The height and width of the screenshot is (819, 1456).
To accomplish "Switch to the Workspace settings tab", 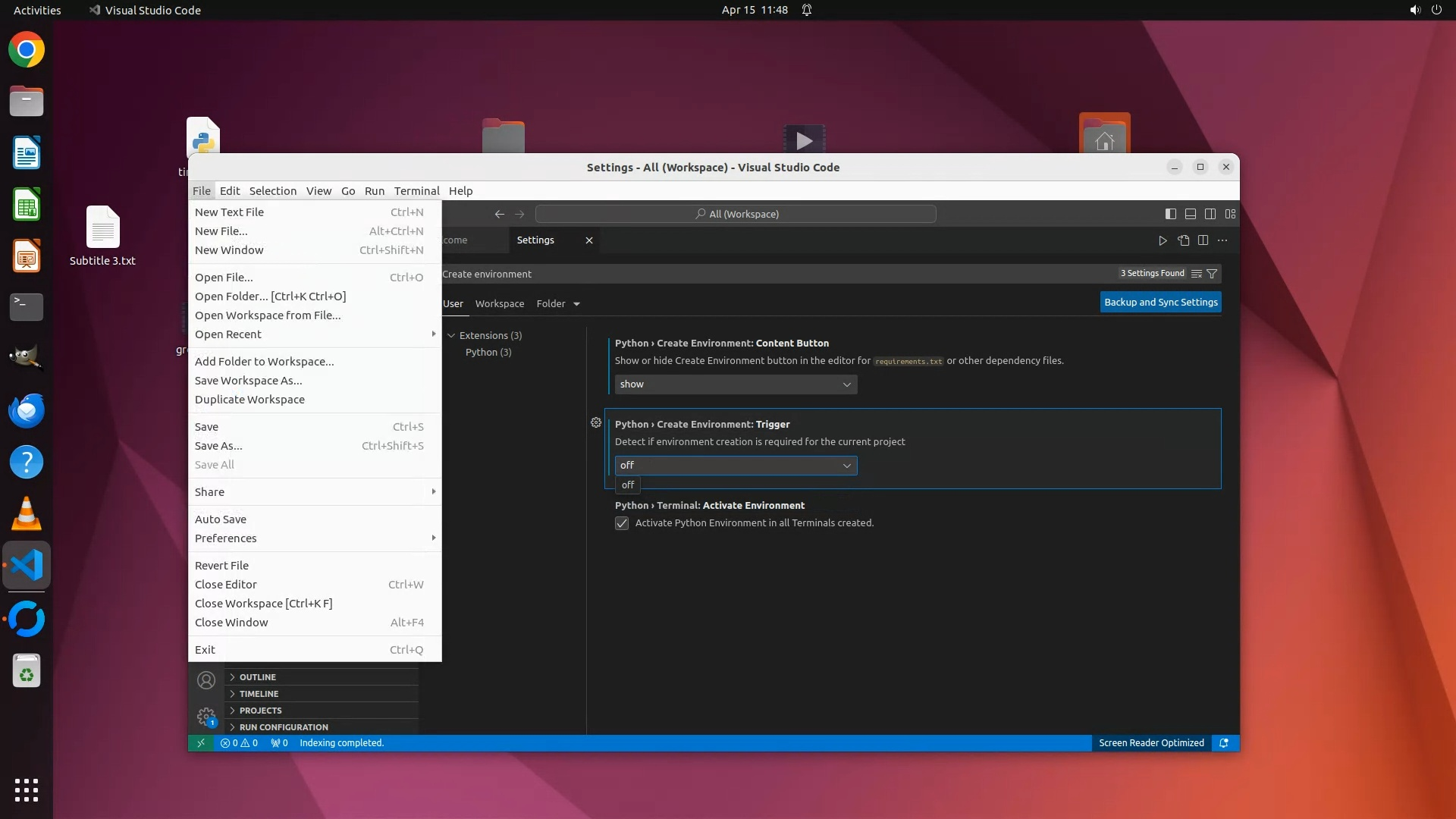I will pyautogui.click(x=499, y=304).
